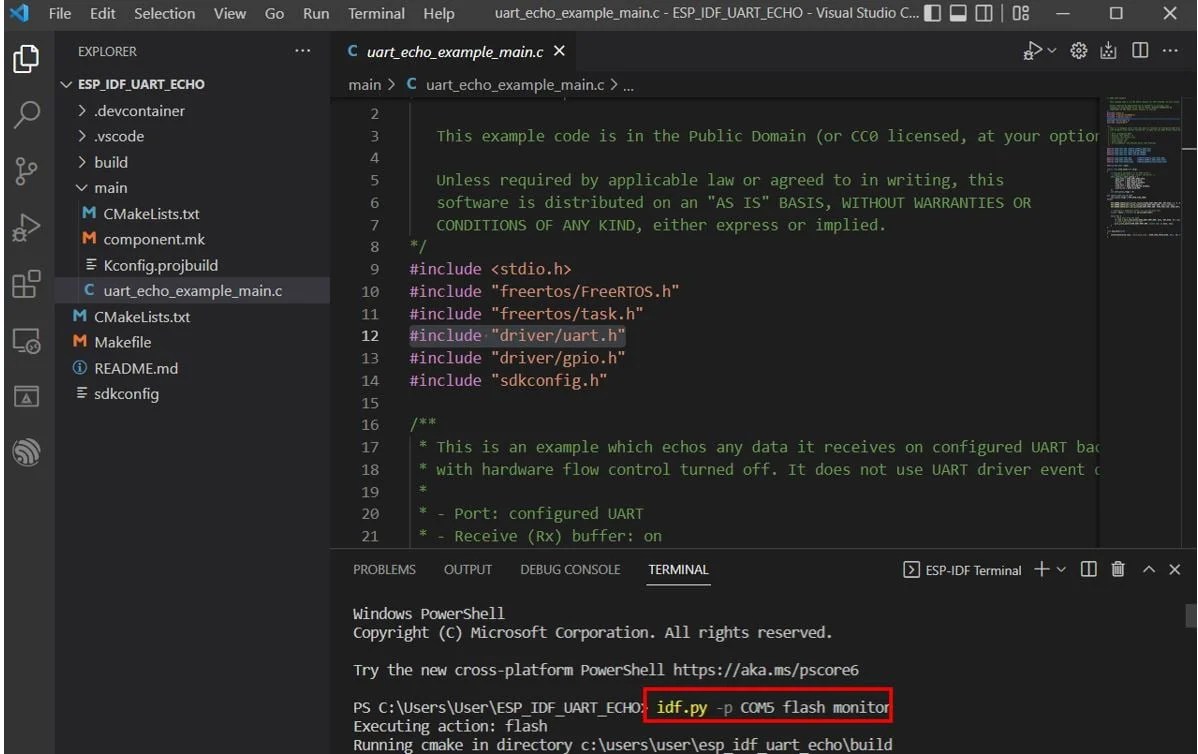Open the terminal profile dropdown arrow

(x=1061, y=570)
